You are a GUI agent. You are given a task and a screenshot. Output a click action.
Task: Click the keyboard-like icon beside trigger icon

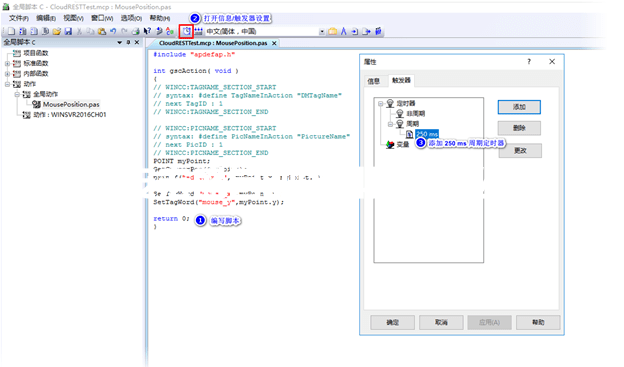click(198, 31)
